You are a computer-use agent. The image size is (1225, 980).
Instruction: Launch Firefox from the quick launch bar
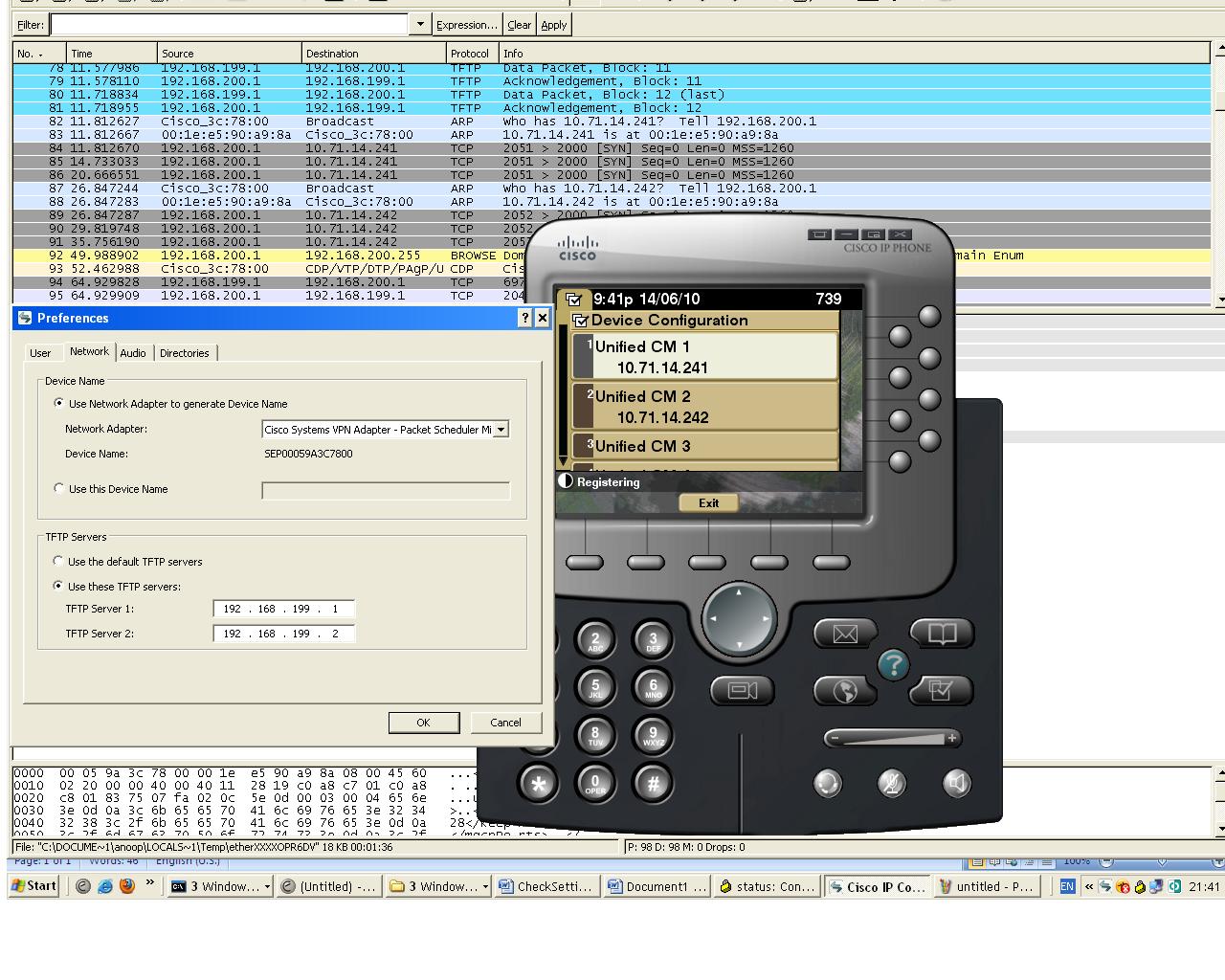tap(127, 886)
